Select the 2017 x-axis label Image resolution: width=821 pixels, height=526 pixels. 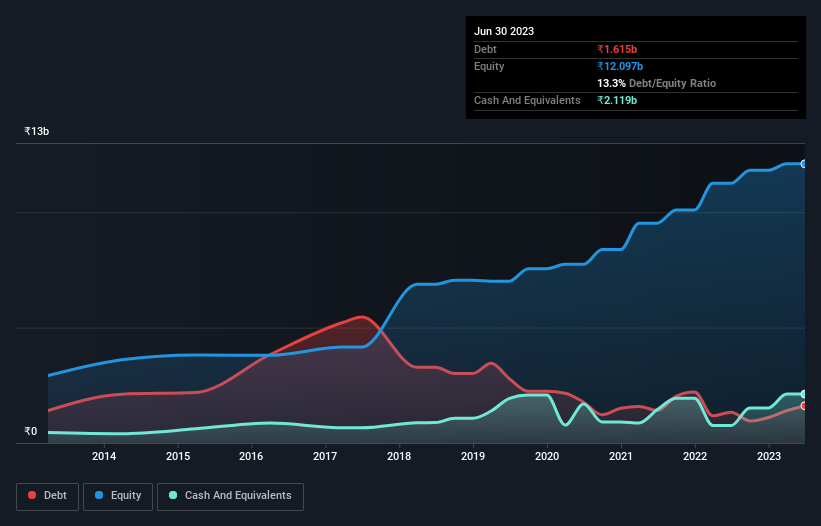click(x=325, y=456)
